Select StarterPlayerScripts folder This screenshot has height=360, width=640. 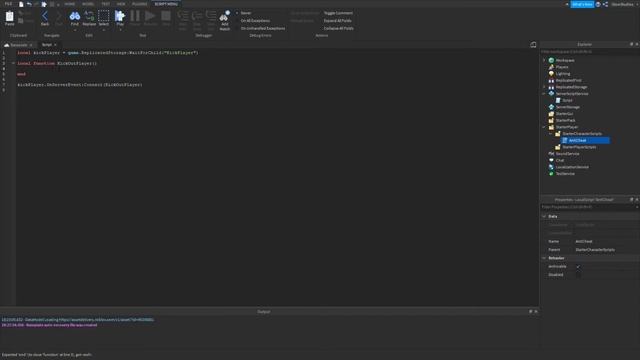pos(579,147)
